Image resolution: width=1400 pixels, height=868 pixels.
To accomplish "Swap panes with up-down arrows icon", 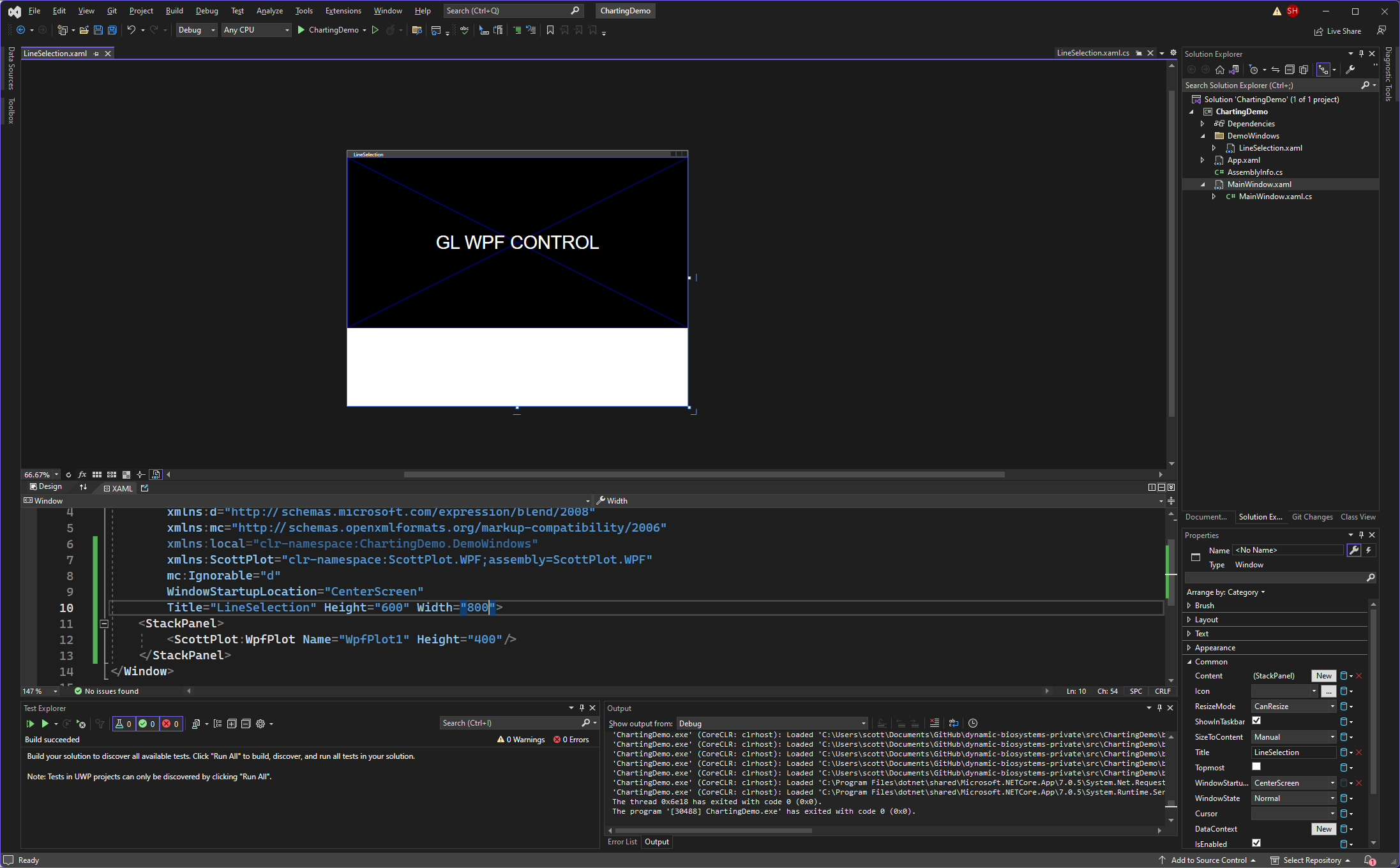I will 83,488.
